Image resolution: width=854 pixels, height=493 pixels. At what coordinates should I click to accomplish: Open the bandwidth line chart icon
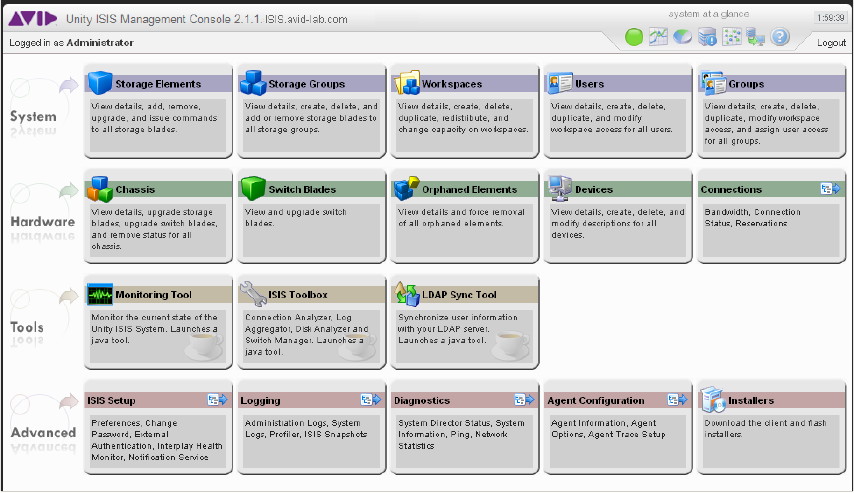click(x=658, y=37)
